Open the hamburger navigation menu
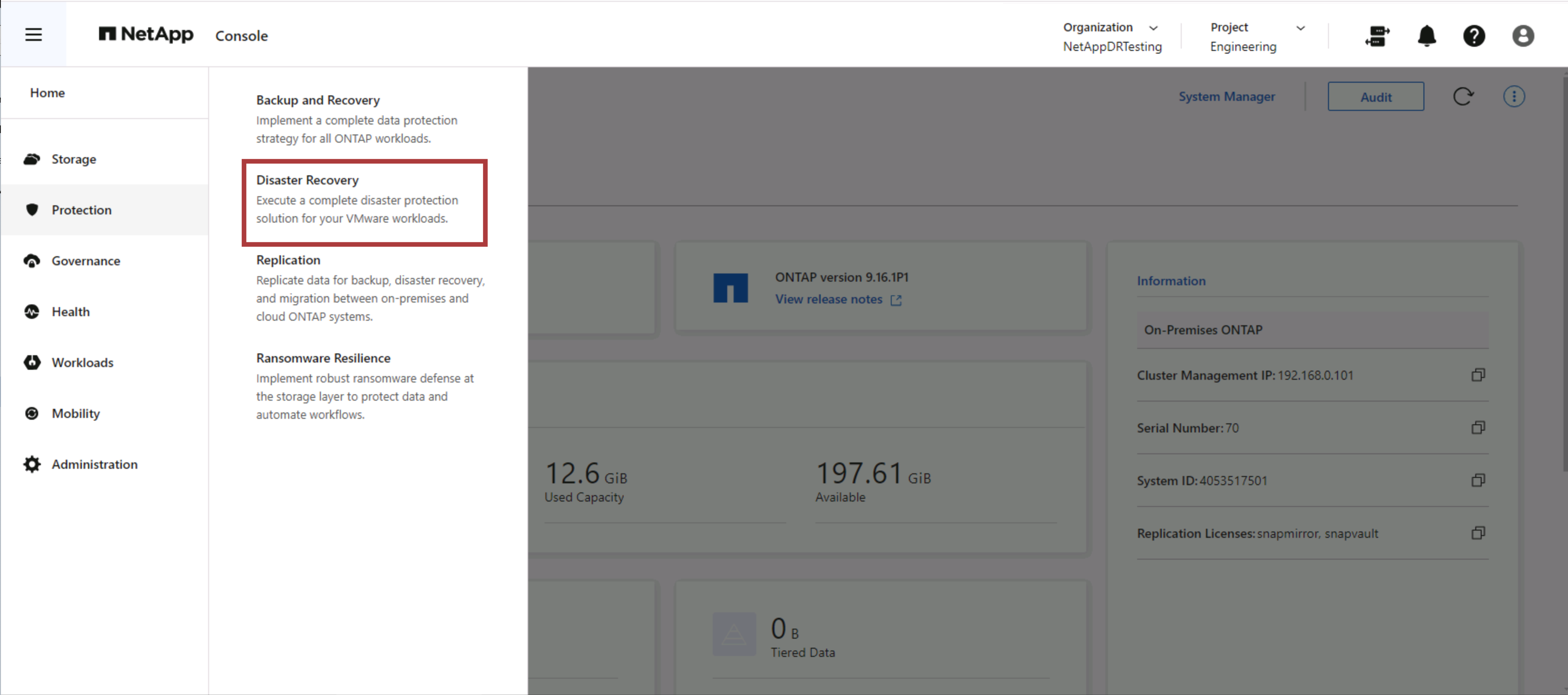The height and width of the screenshot is (695, 1568). coord(34,35)
